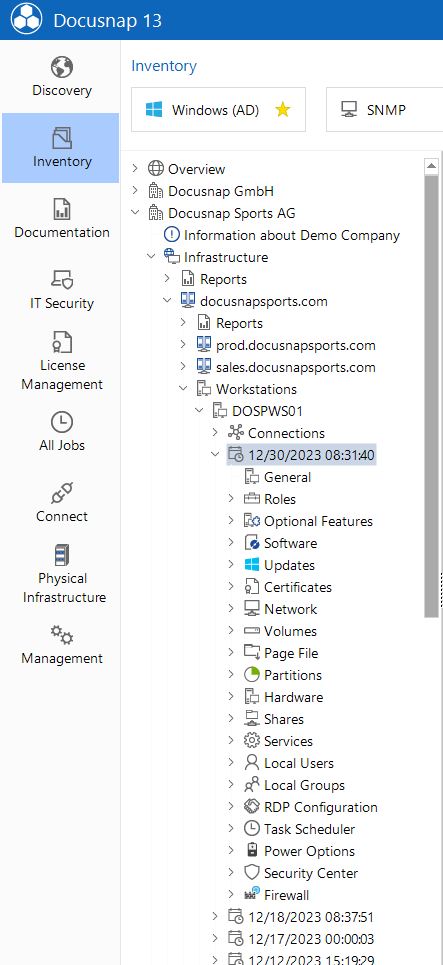Click the Windows logo in Windows (AD) tile
Viewport: 443px width, 965px height.
154,110
